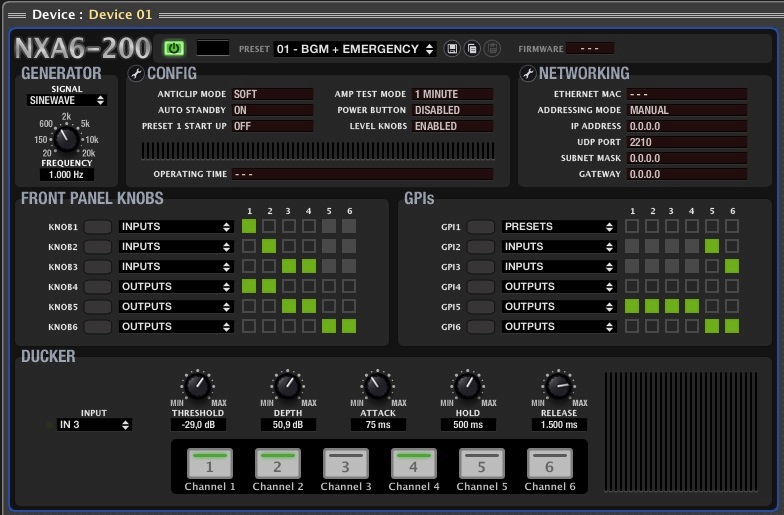
Task: Click the Ducker THRESHOLD knob
Action: click(197, 385)
